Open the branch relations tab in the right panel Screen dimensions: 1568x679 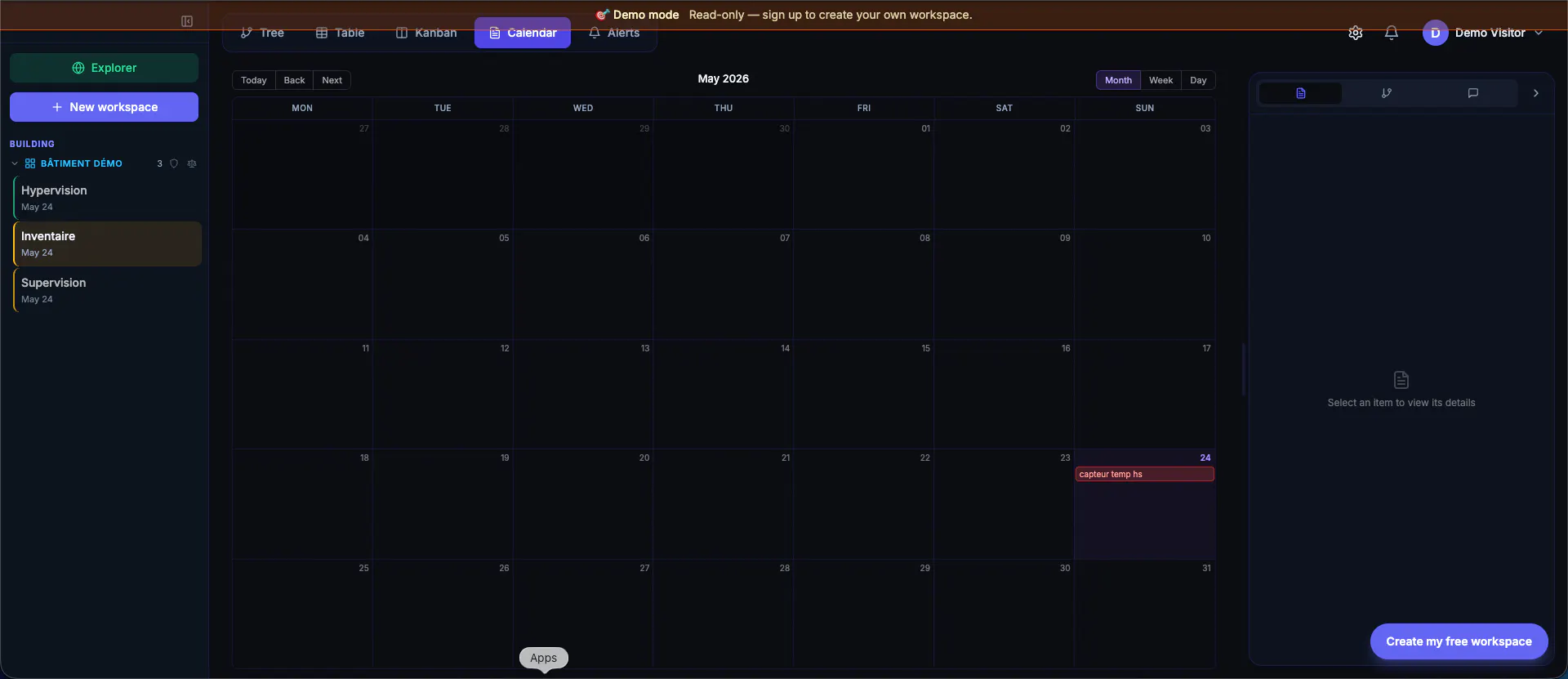coord(1386,93)
